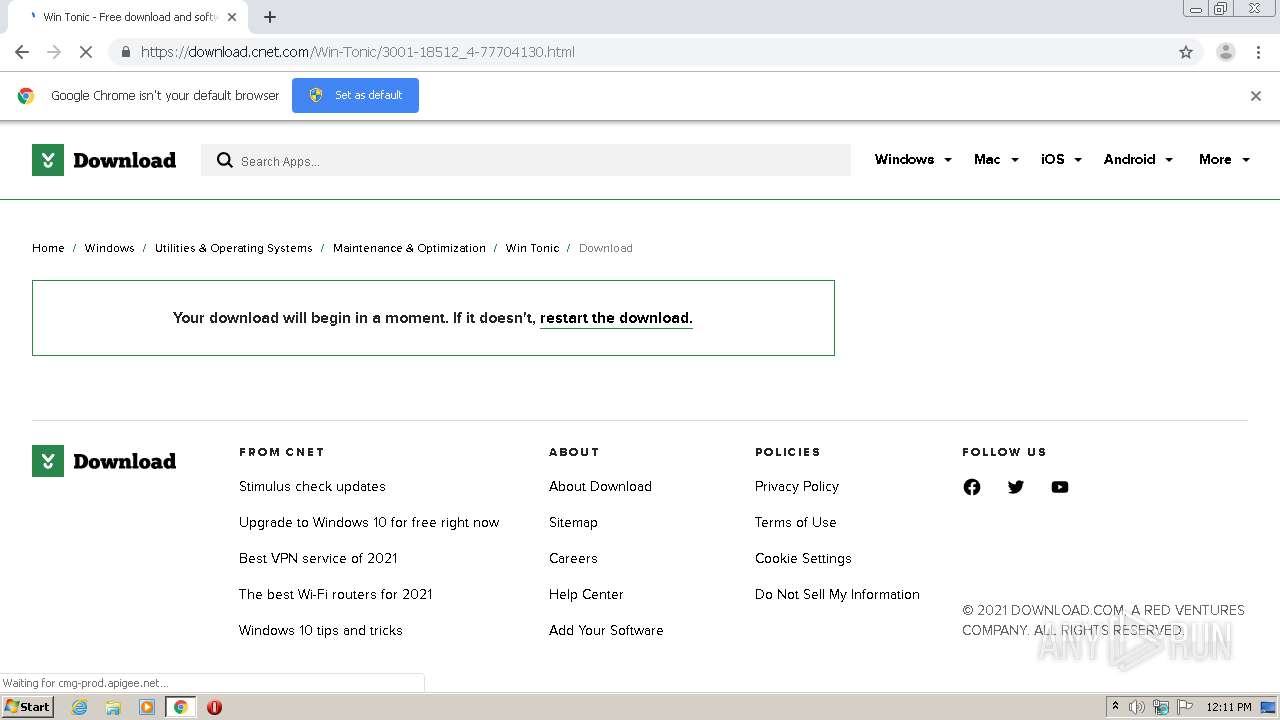Open Best VPN service of 2021 link
The image size is (1280, 720).
click(318, 558)
